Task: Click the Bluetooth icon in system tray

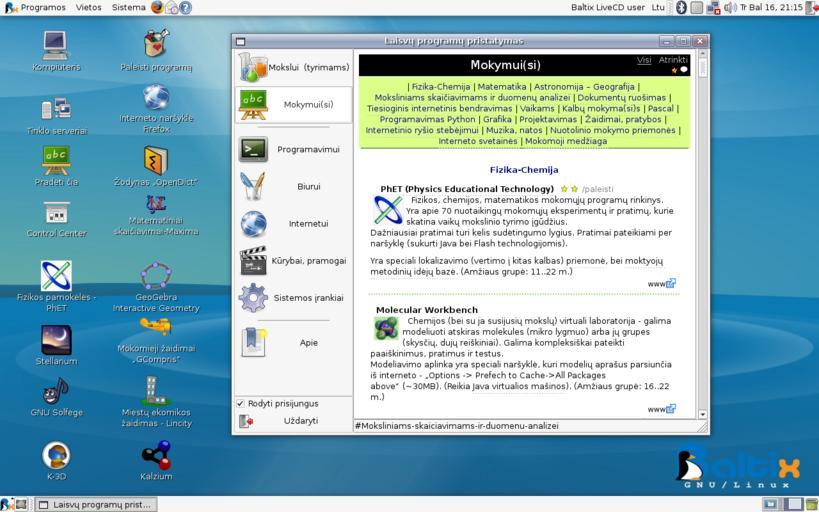Action: point(682,7)
